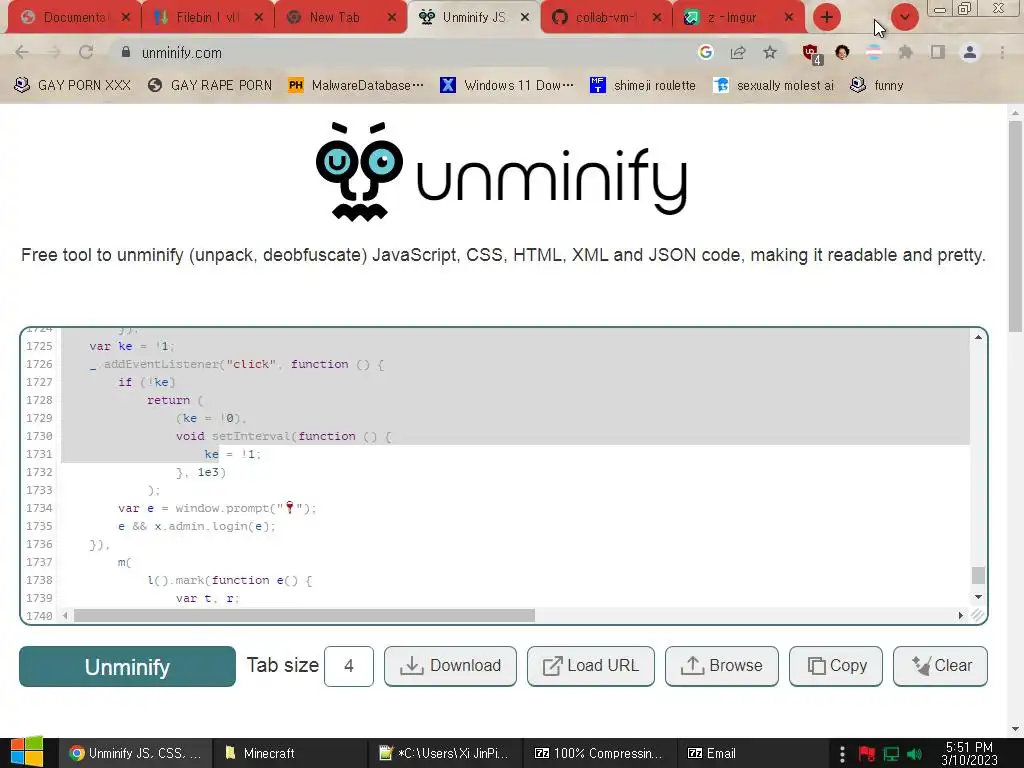
Task: Close the Unminify JS tab
Action: [525, 18]
